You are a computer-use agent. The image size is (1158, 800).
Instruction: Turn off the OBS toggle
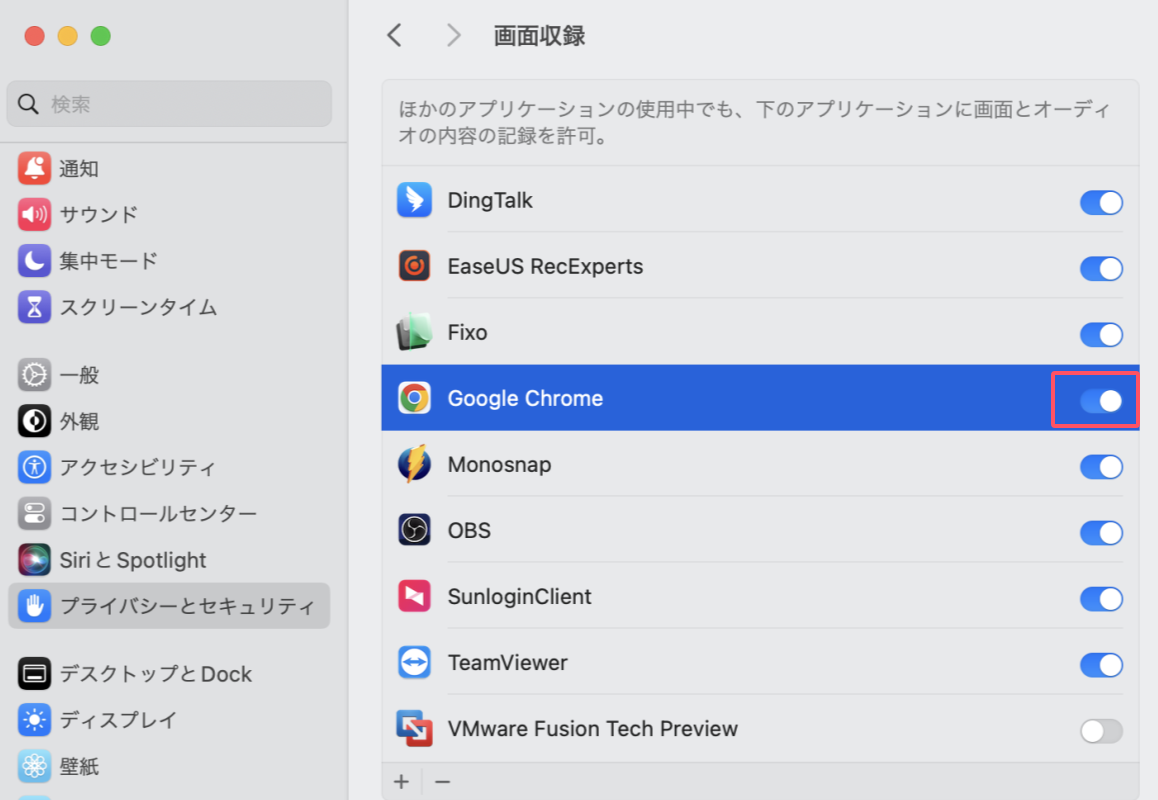tap(1101, 533)
